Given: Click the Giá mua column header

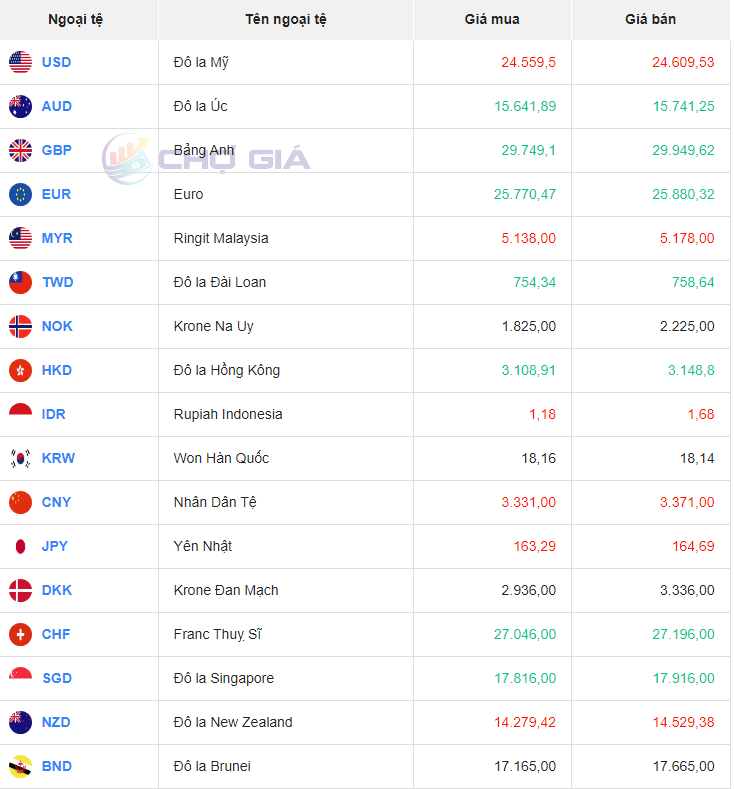Looking at the screenshot, I should tap(492, 19).
